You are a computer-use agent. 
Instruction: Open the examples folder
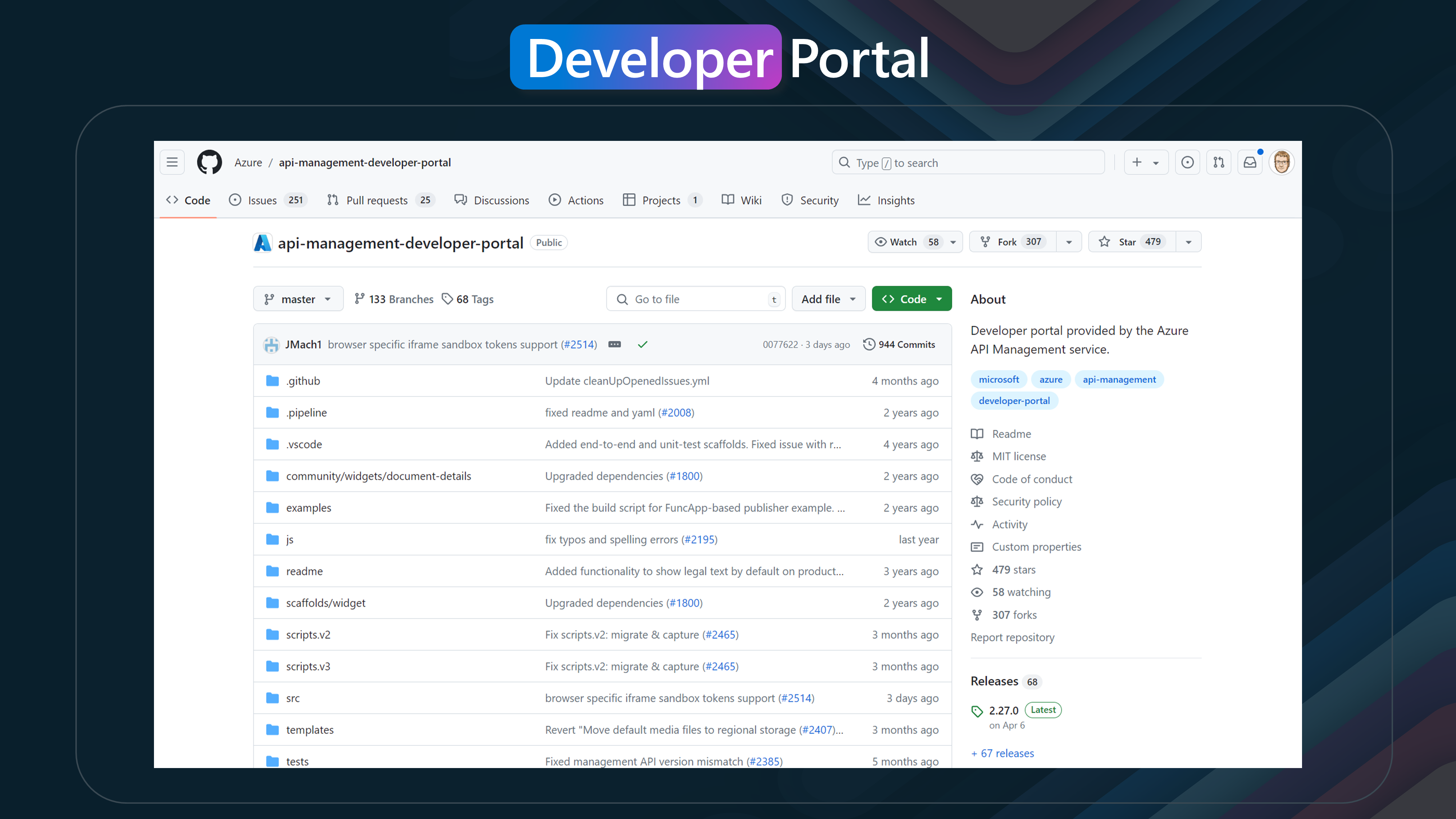(x=309, y=507)
